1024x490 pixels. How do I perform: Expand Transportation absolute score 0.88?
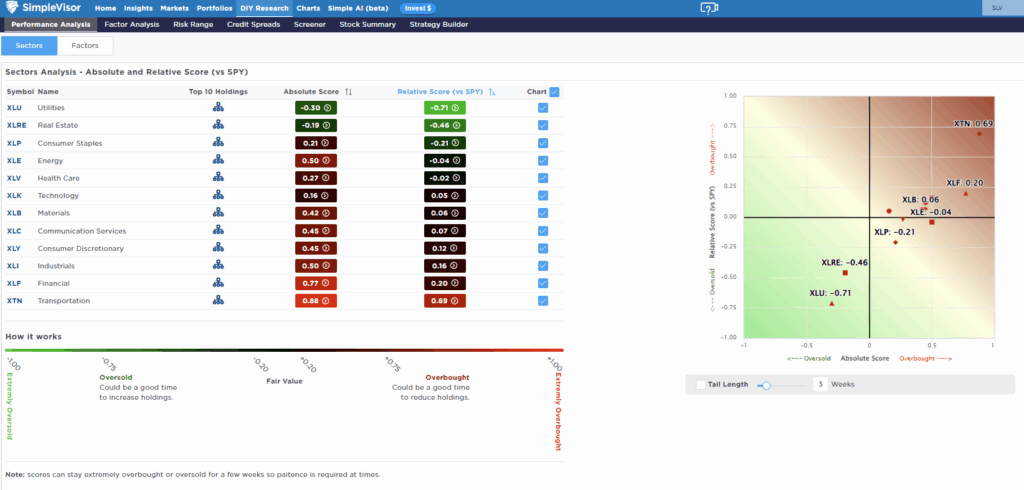coord(316,301)
